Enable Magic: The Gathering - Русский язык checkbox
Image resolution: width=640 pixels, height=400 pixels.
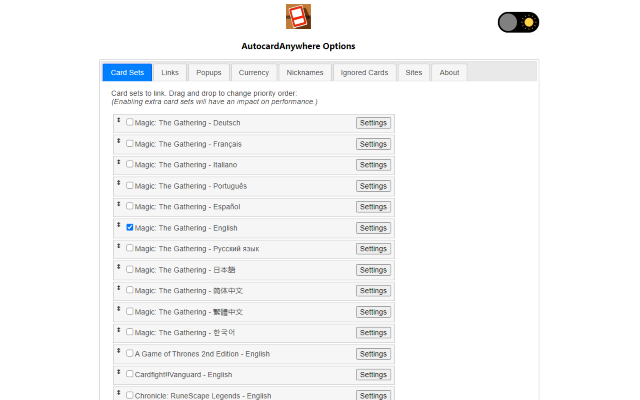click(130, 248)
